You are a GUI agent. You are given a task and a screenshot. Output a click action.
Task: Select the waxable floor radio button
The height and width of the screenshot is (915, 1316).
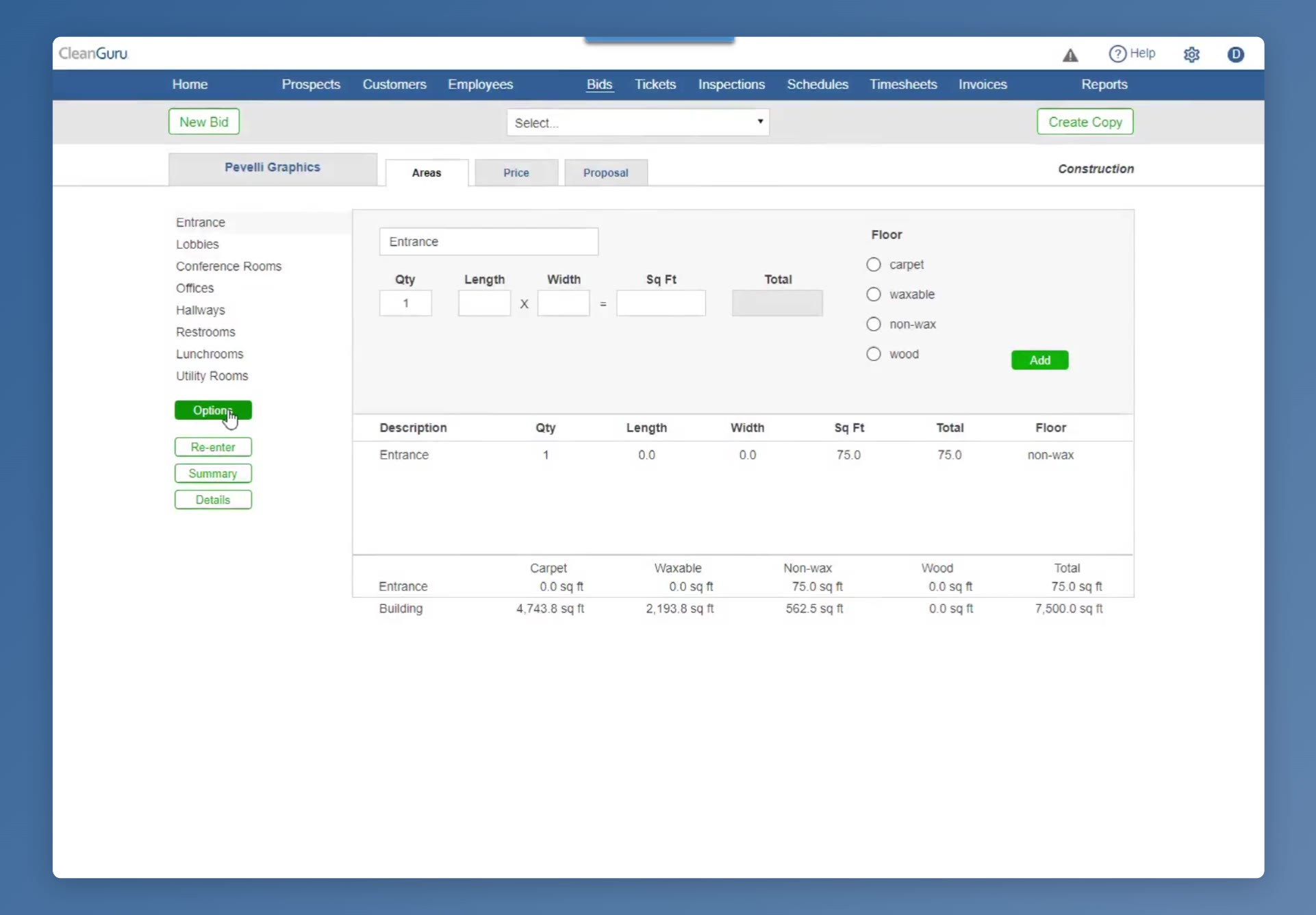pos(873,294)
